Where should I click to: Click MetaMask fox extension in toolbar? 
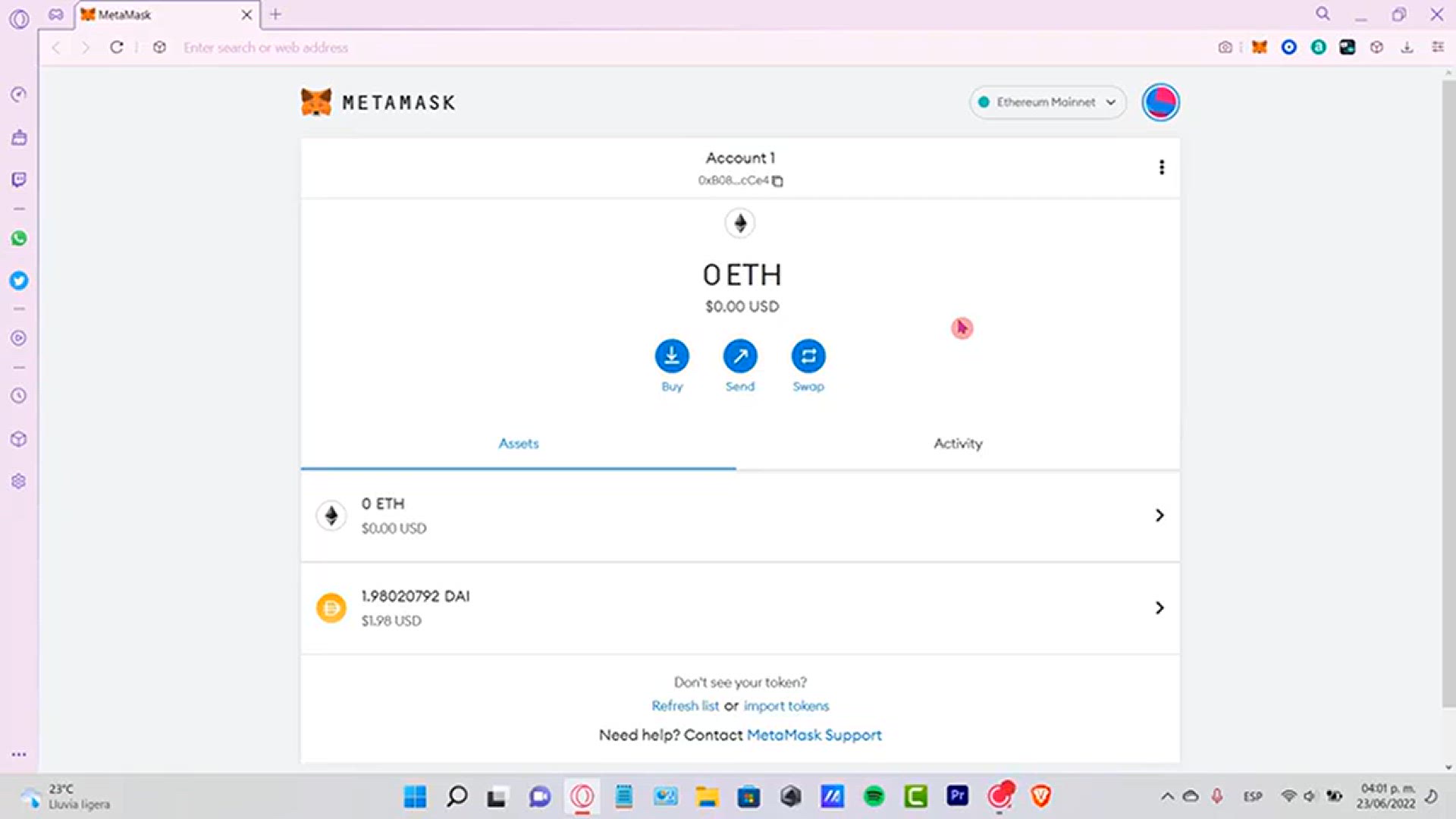(1259, 47)
